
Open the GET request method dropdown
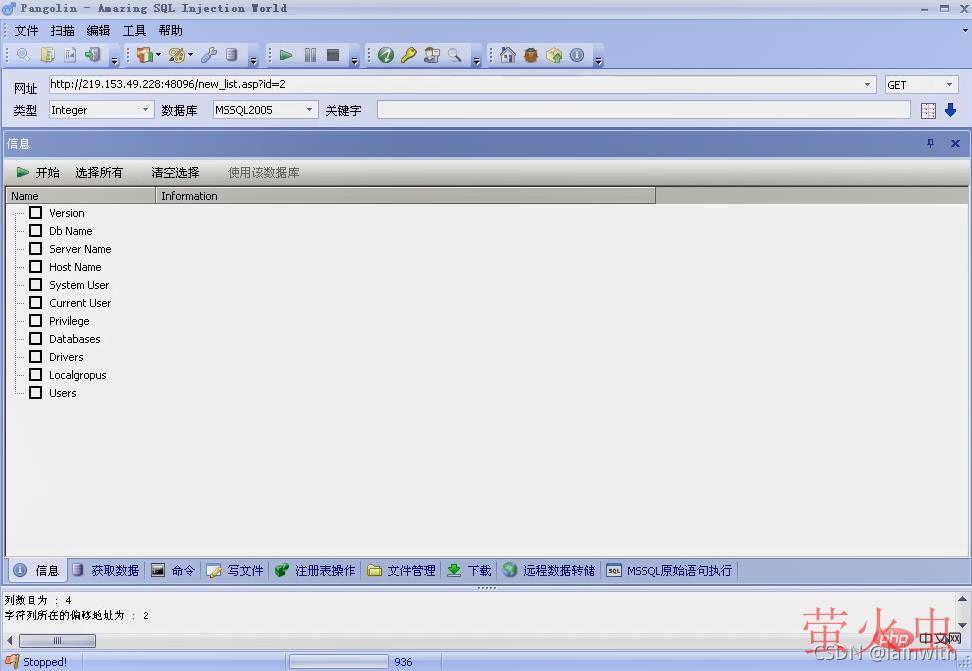click(950, 84)
